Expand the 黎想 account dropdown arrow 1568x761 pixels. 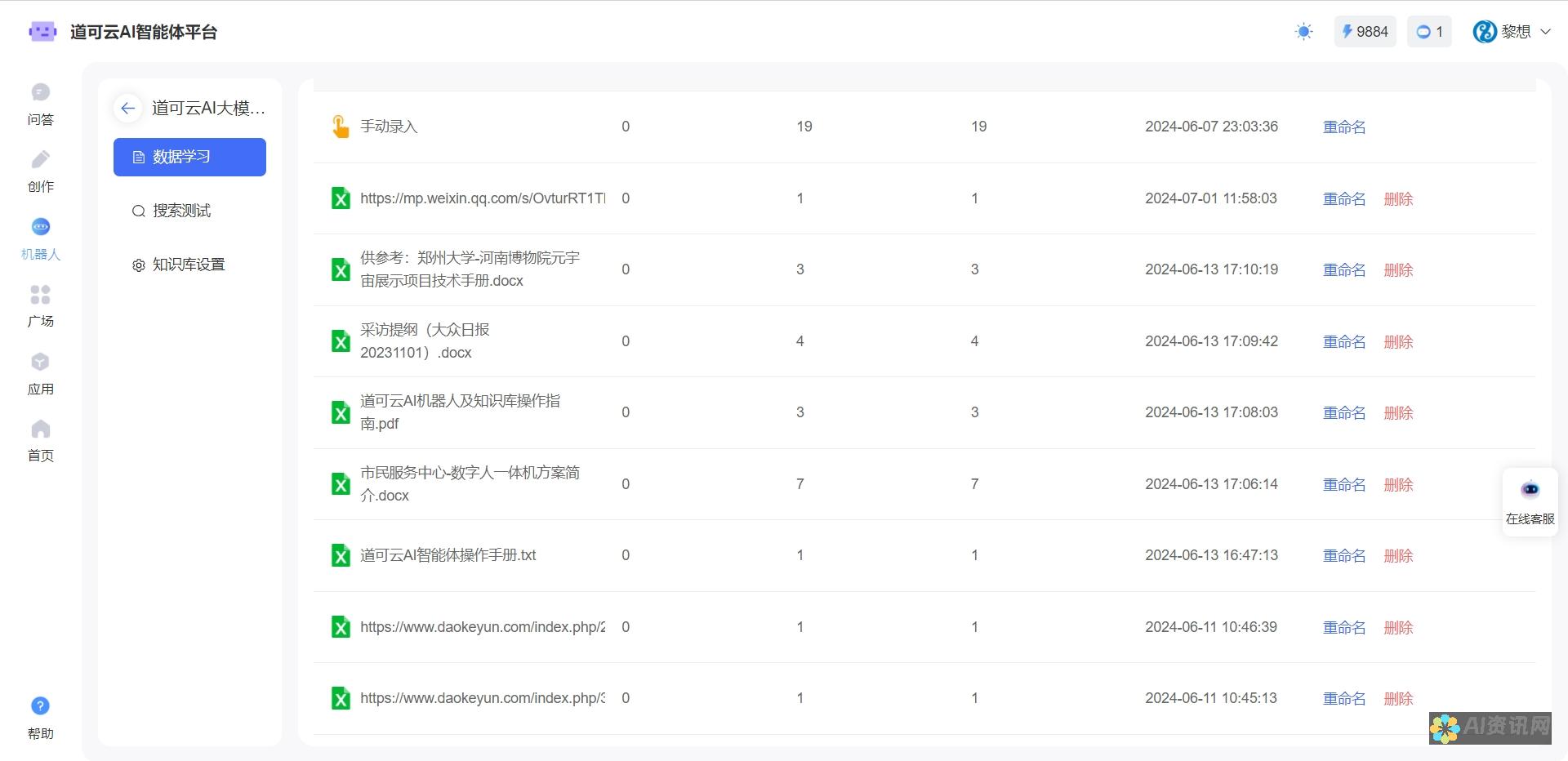click(1545, 32)
